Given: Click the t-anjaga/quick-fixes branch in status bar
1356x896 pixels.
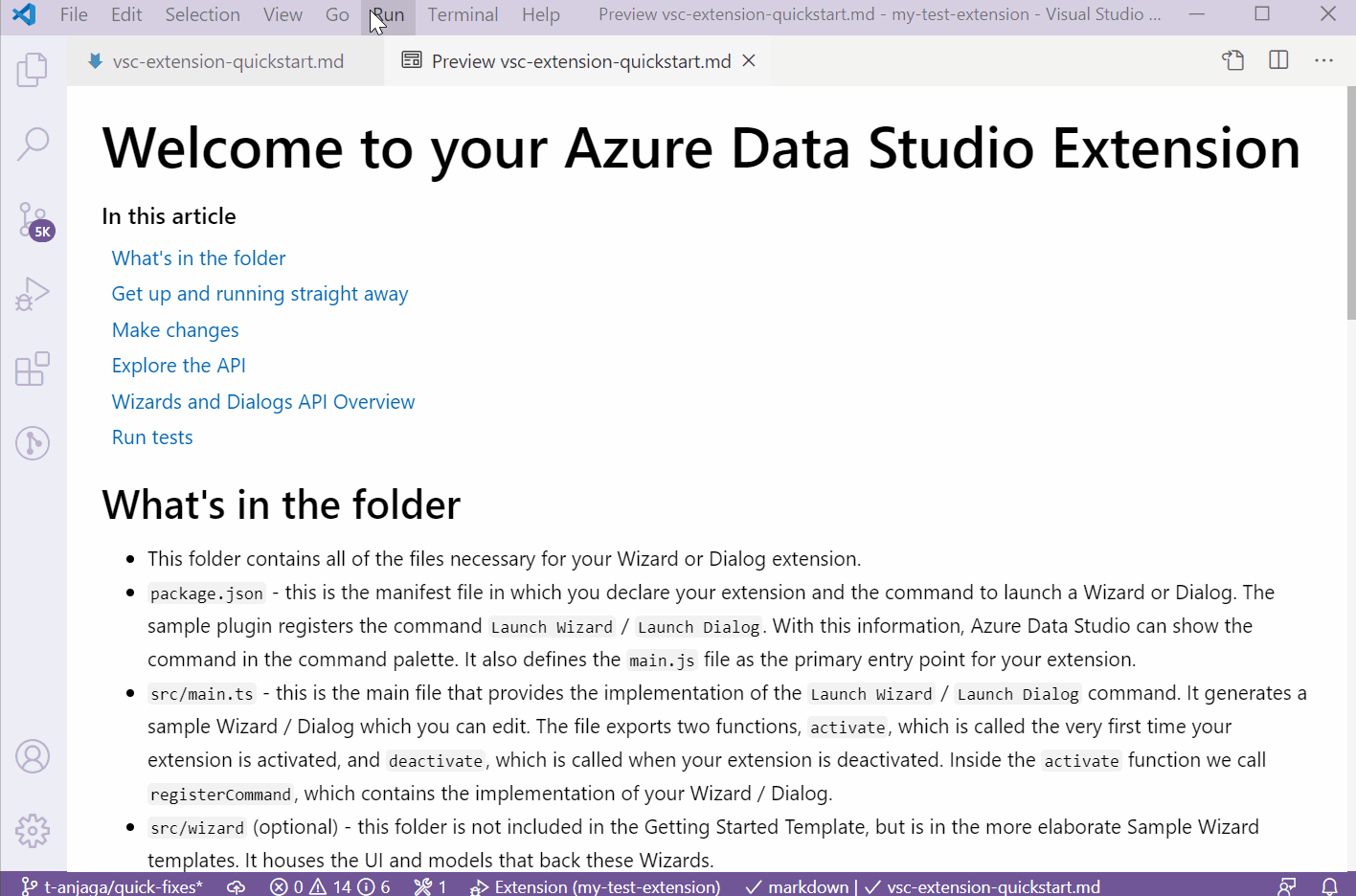Looking at the screenshot, I should tap(112, 886).
